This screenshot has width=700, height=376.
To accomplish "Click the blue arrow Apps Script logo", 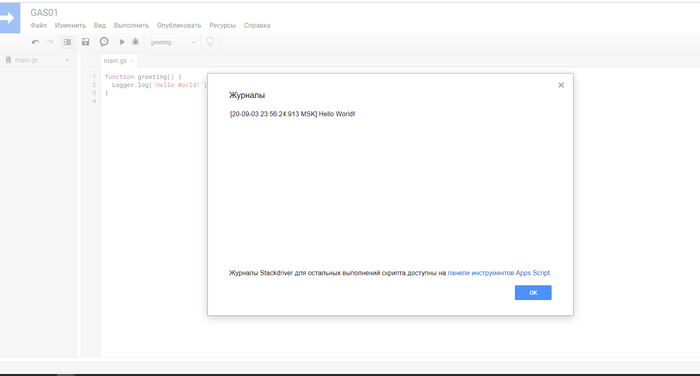I will [x=9, y=18].
